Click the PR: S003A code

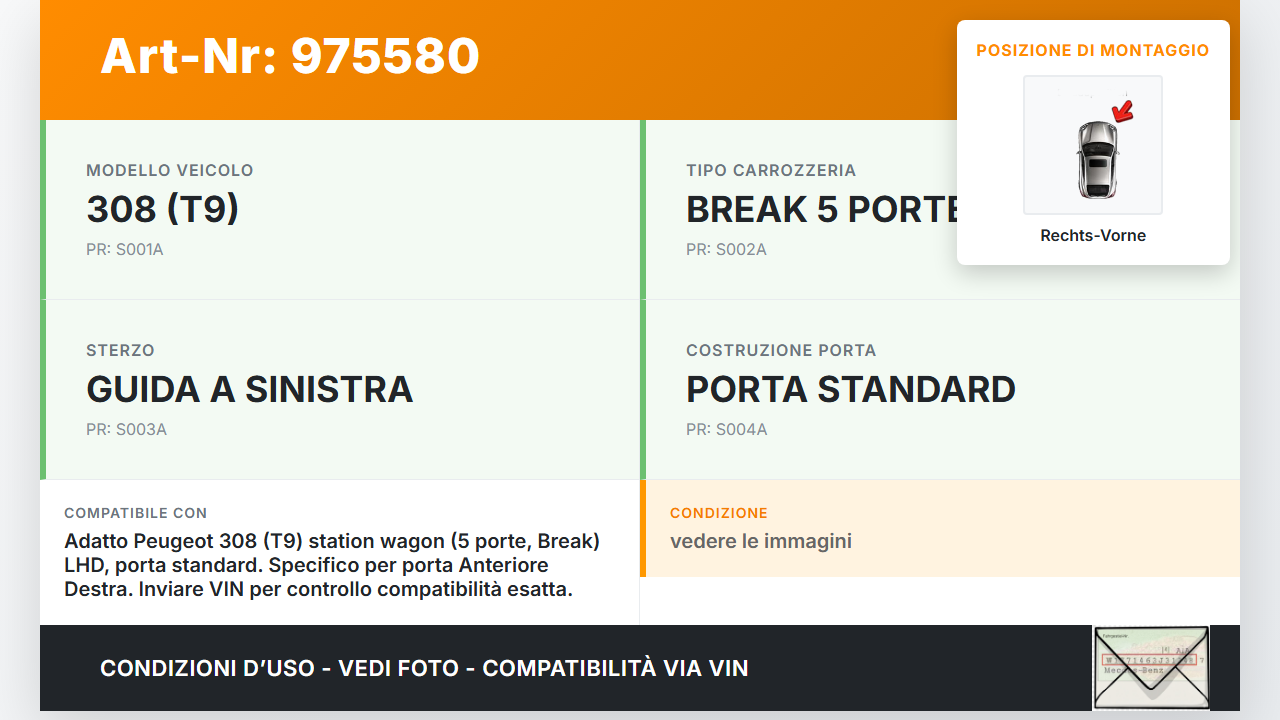point(126,430)
